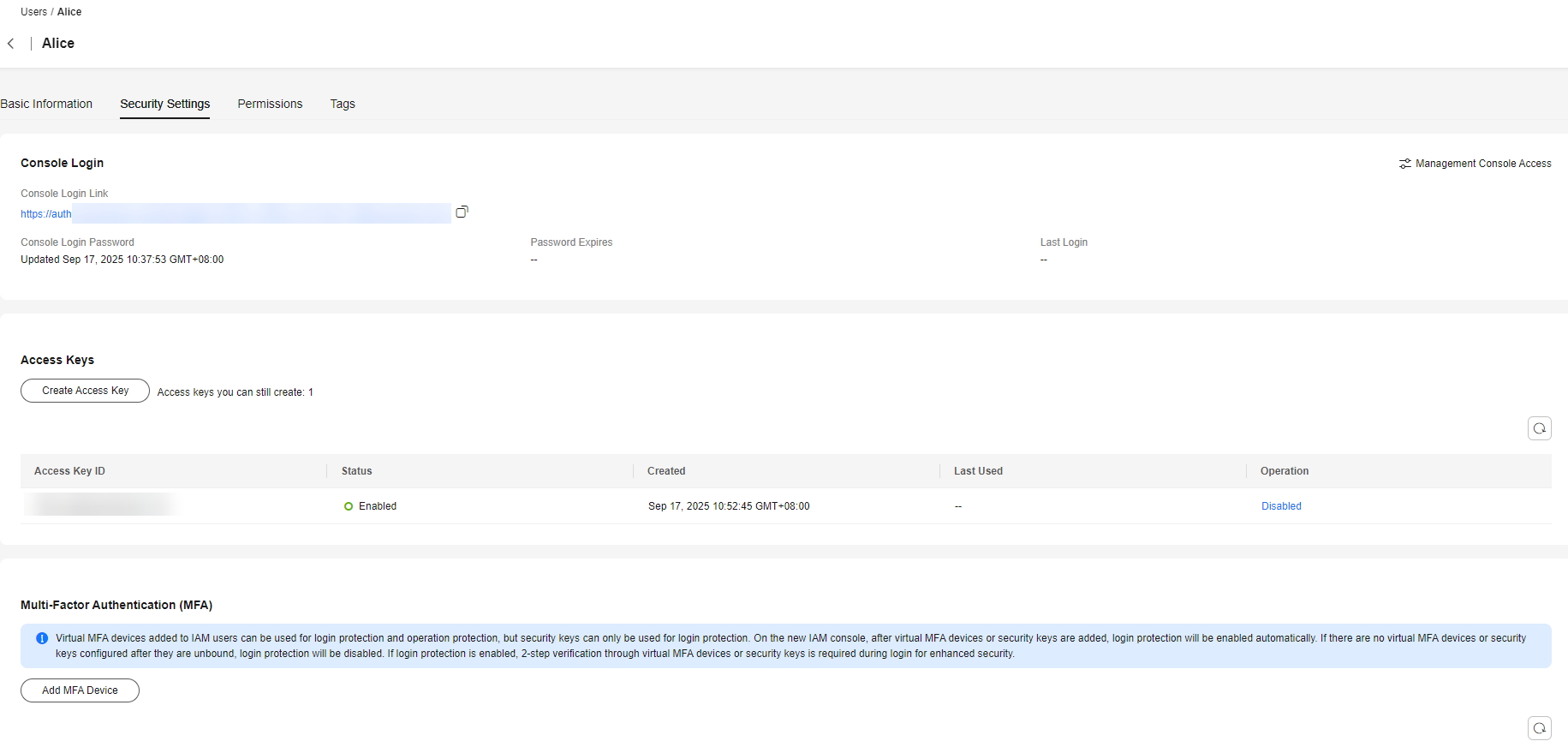1568x747 pixels.
Task: Refresh the access keys list
Action: [1539, 428]
